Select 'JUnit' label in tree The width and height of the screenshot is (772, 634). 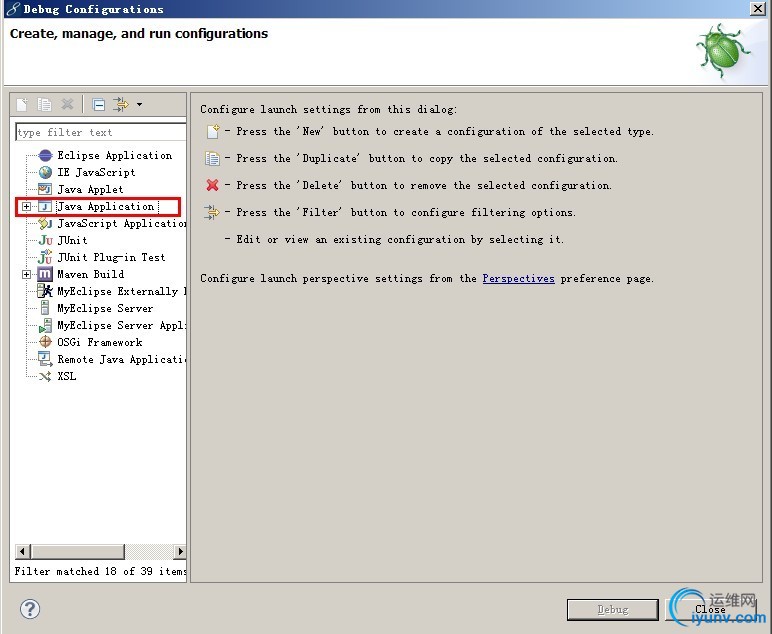[x=72, y=240]
